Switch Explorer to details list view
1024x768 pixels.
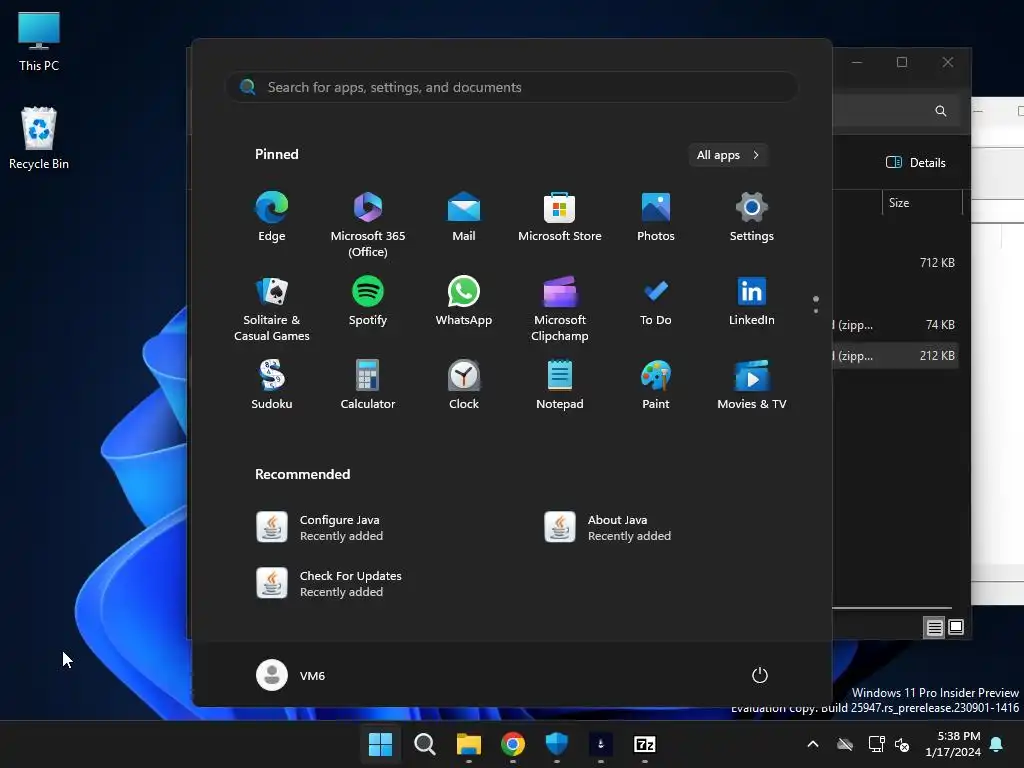point(935,628)
